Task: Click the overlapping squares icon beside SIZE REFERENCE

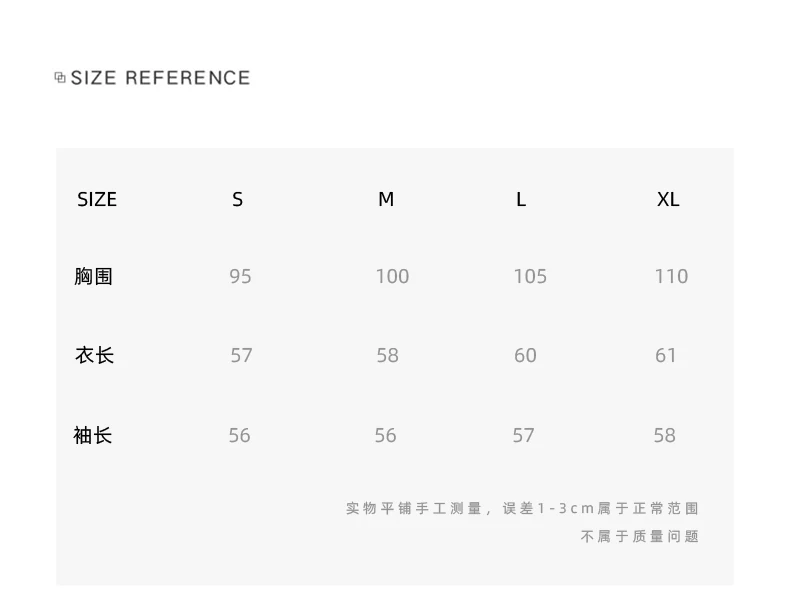Action: [60, 78]
